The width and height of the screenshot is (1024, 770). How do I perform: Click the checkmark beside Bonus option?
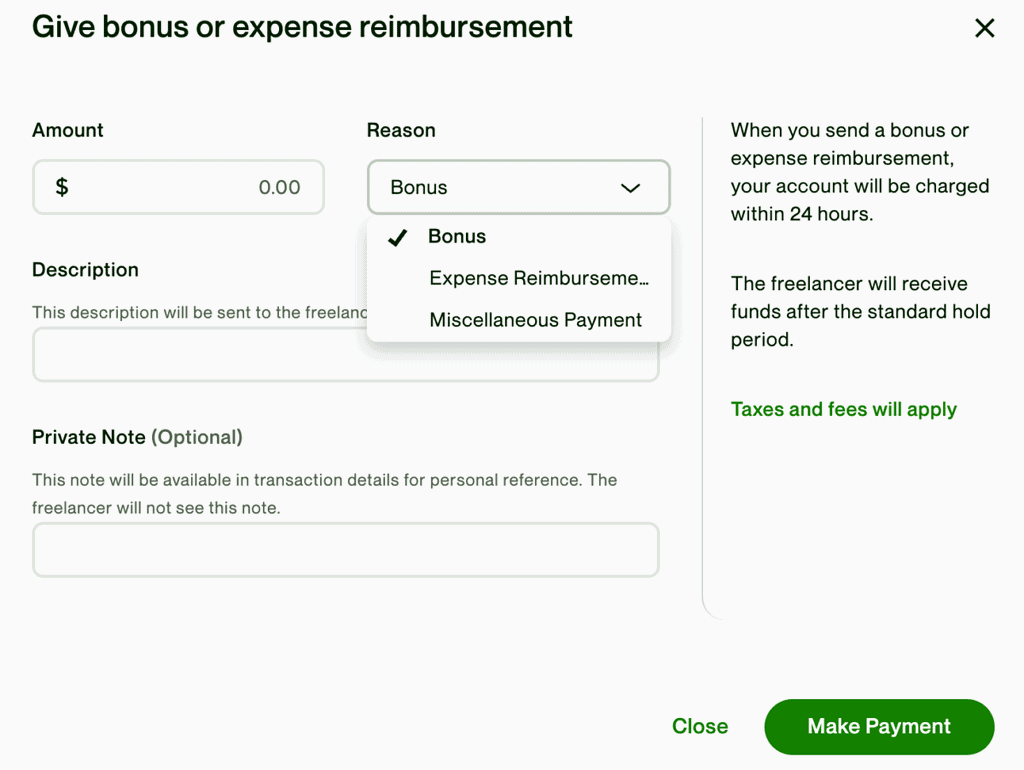397,237
